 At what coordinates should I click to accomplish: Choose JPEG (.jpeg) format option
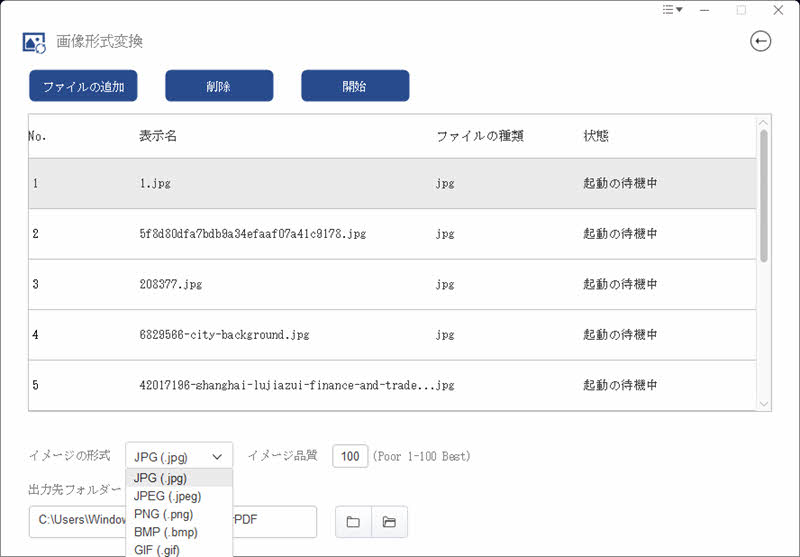pyautogui.click(x=179, y=496)
